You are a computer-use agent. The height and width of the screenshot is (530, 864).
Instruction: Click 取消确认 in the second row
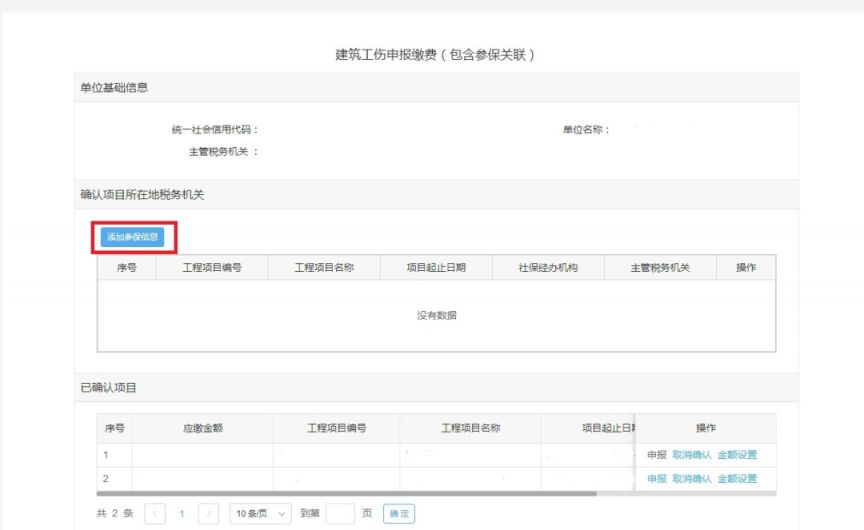(x=691, y=479)
